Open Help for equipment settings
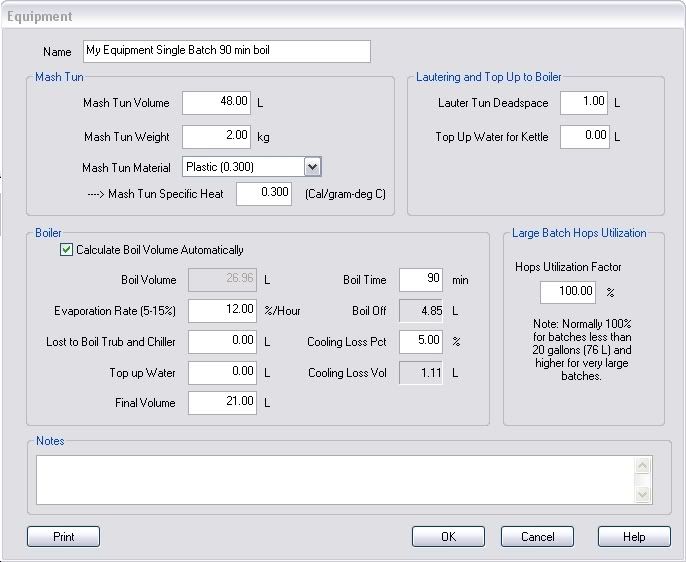686x562 pixels. (x=634, y=537)
